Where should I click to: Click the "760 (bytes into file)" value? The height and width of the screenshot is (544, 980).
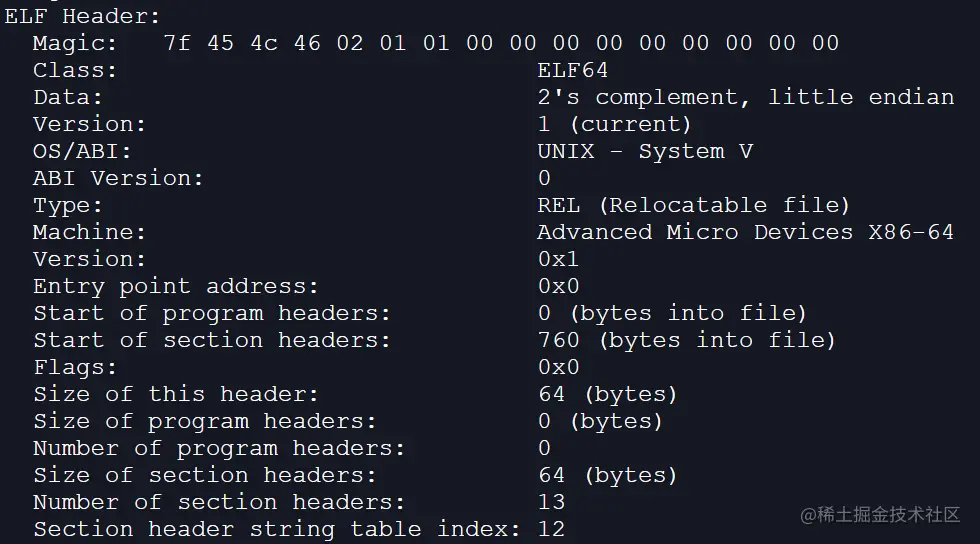(686, 340)
